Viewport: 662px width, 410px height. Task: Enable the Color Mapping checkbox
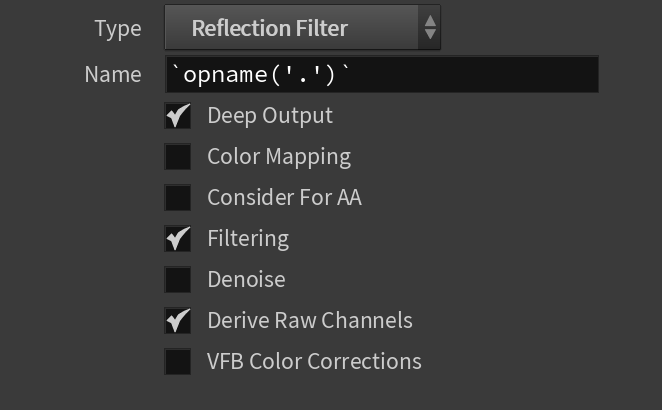pos(178,157)
